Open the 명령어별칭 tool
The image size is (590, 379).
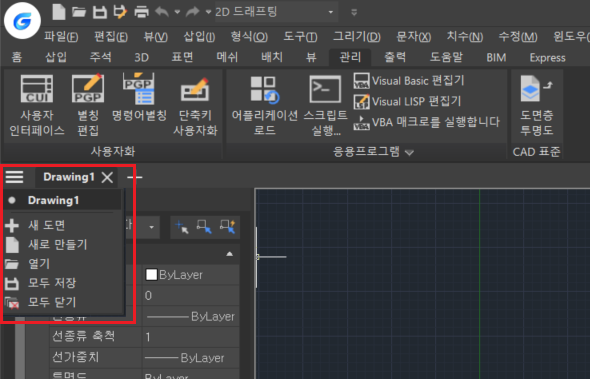(x=139, y=98)
